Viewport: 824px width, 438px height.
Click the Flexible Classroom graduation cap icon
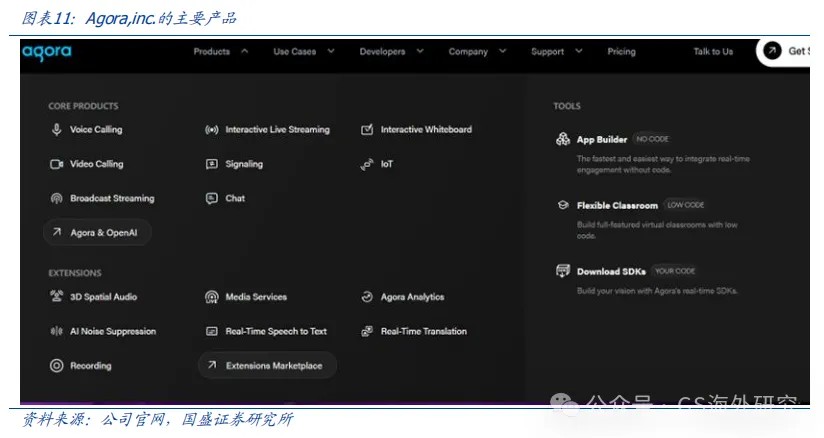(563, 205)
